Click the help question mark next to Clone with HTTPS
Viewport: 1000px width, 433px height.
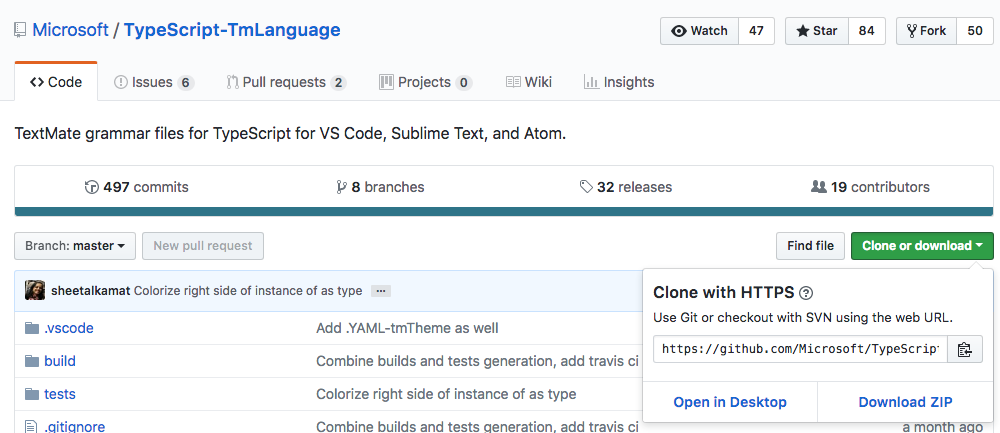pos(806,293)
